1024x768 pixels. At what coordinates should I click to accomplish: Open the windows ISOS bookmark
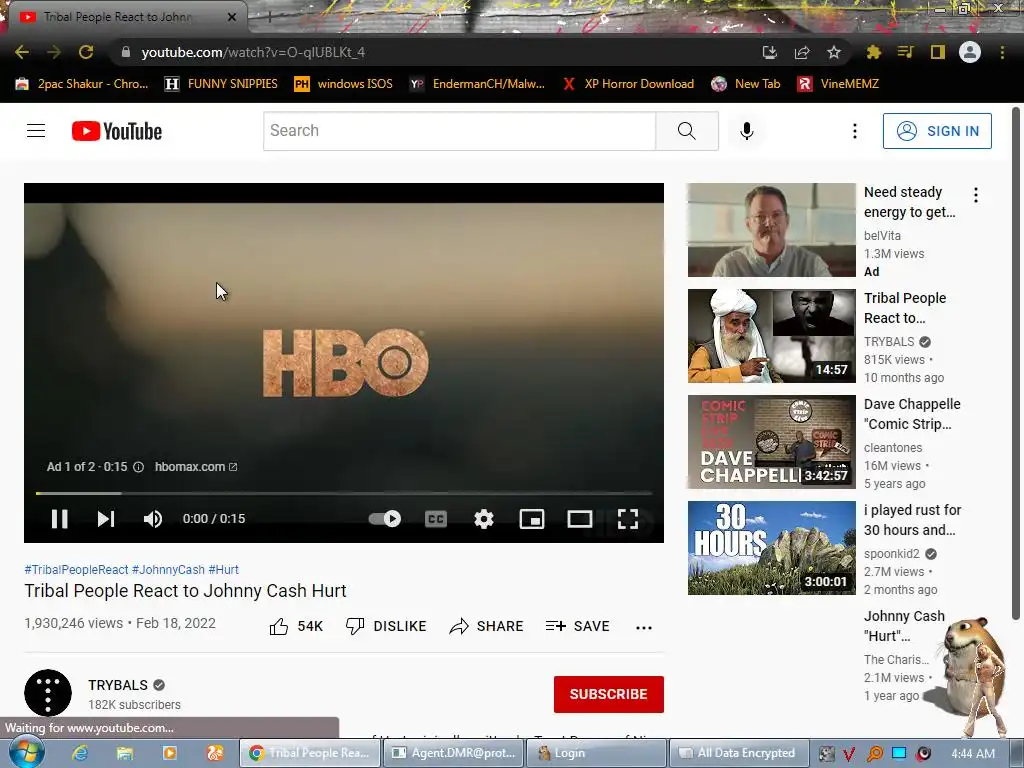click(344, 84)
